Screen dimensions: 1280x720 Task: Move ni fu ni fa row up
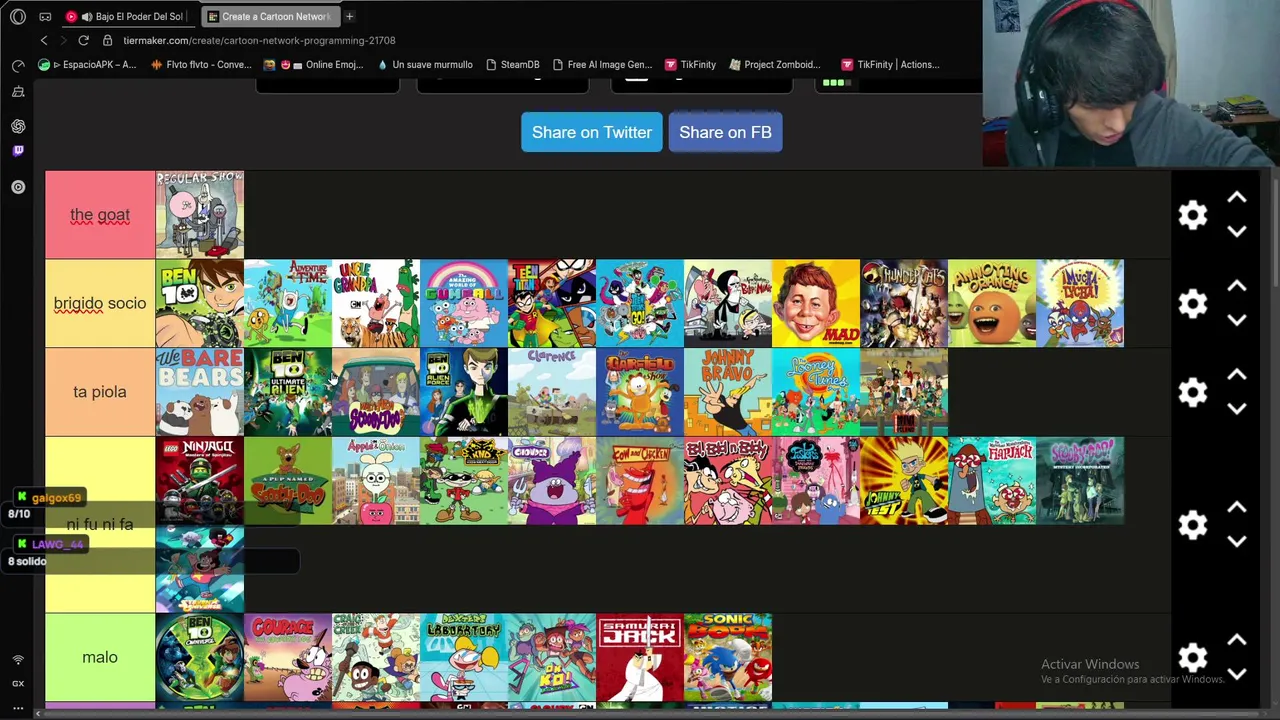tap(1237, 508)
